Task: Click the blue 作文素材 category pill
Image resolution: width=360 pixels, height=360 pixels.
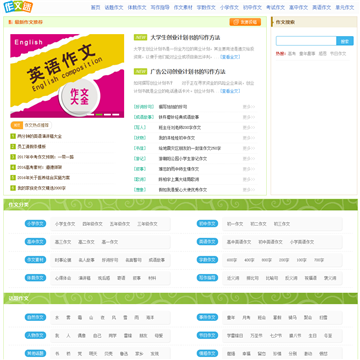Action: tap(35, 259)
